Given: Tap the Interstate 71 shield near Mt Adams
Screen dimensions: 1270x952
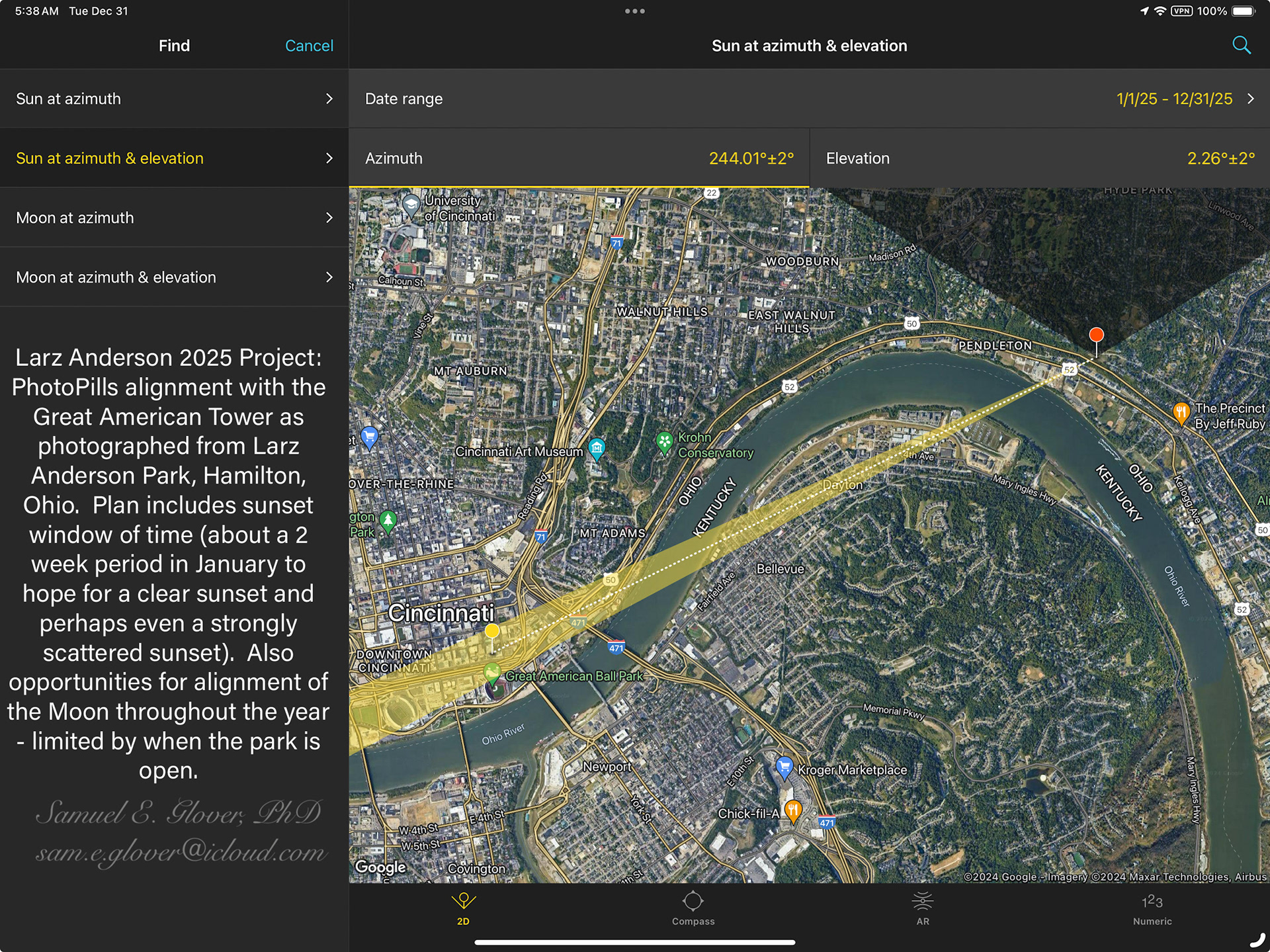Looking at the screenshot, I should (x=541, y=537).
